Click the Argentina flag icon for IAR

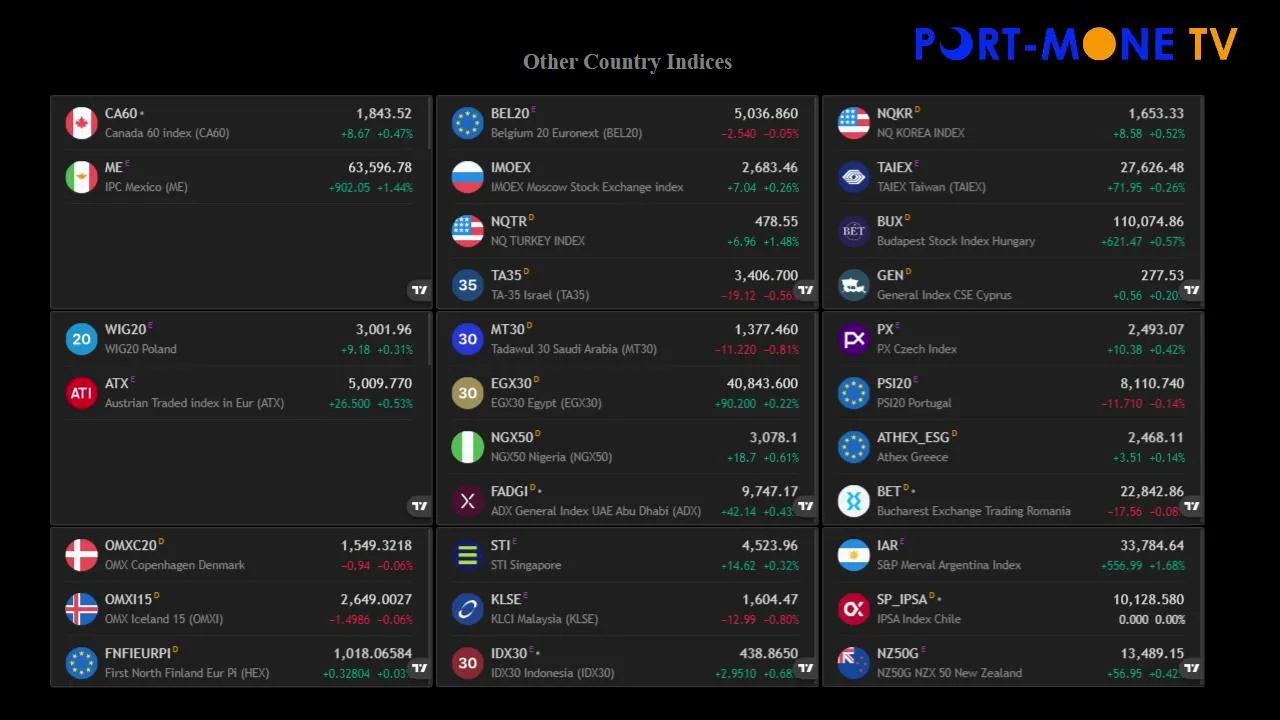(853, 555)
